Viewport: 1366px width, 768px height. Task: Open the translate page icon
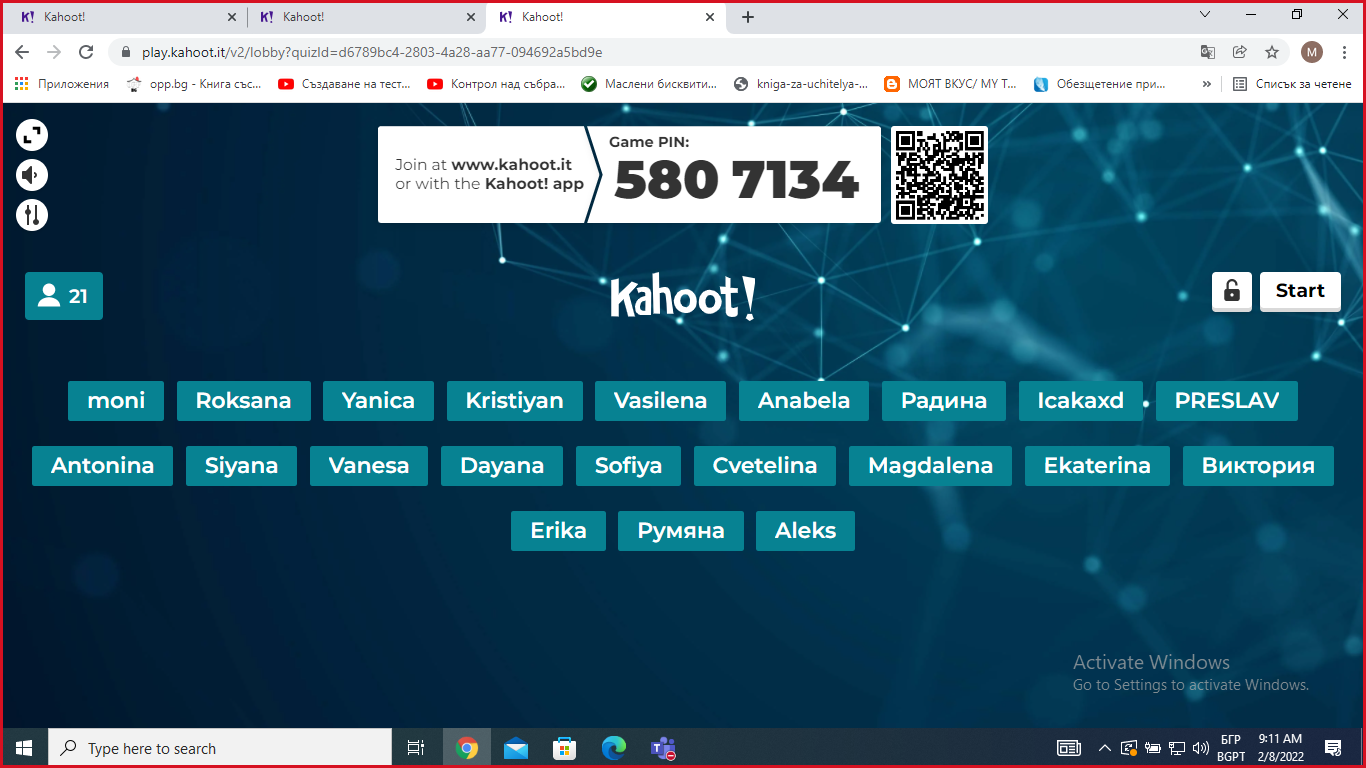click(1208, 52)
